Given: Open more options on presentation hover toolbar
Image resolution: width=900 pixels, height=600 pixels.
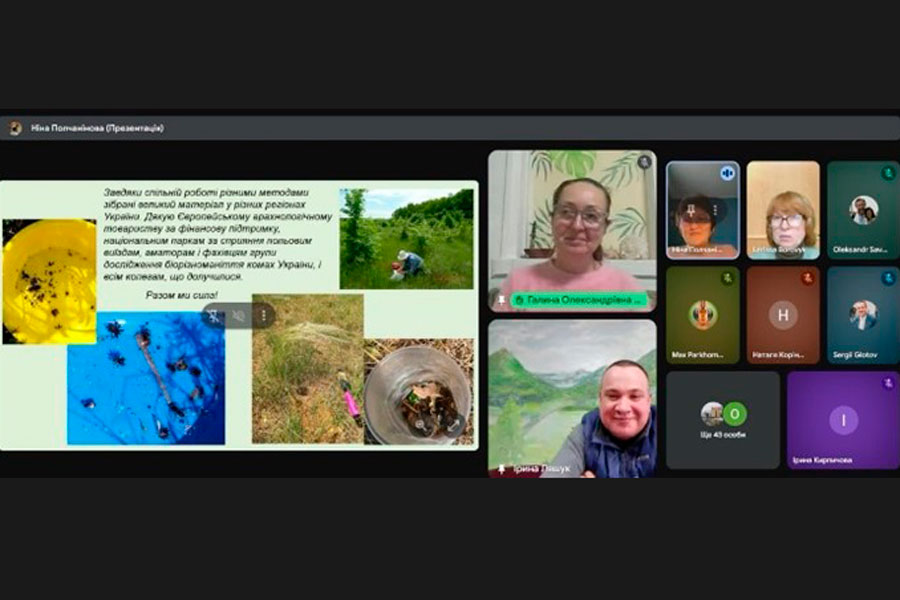Looking at the screenshot, I should pos(263,316).
